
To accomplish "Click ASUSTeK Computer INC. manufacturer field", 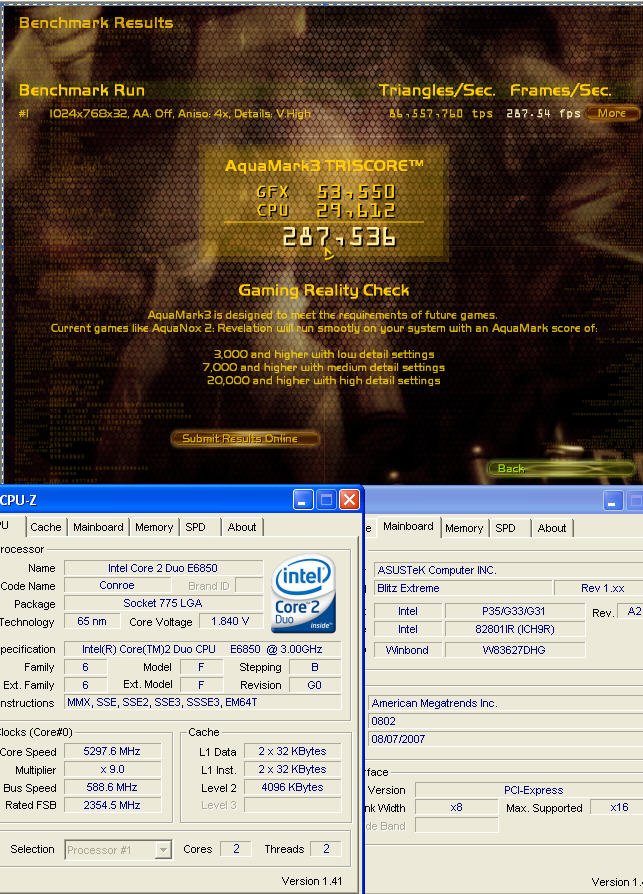I will click(508, 570).
